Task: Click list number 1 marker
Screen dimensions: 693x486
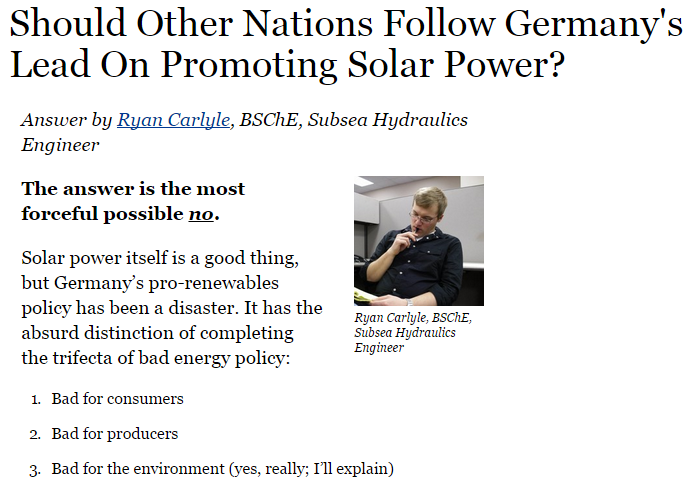Action: [x=35, y=400]
